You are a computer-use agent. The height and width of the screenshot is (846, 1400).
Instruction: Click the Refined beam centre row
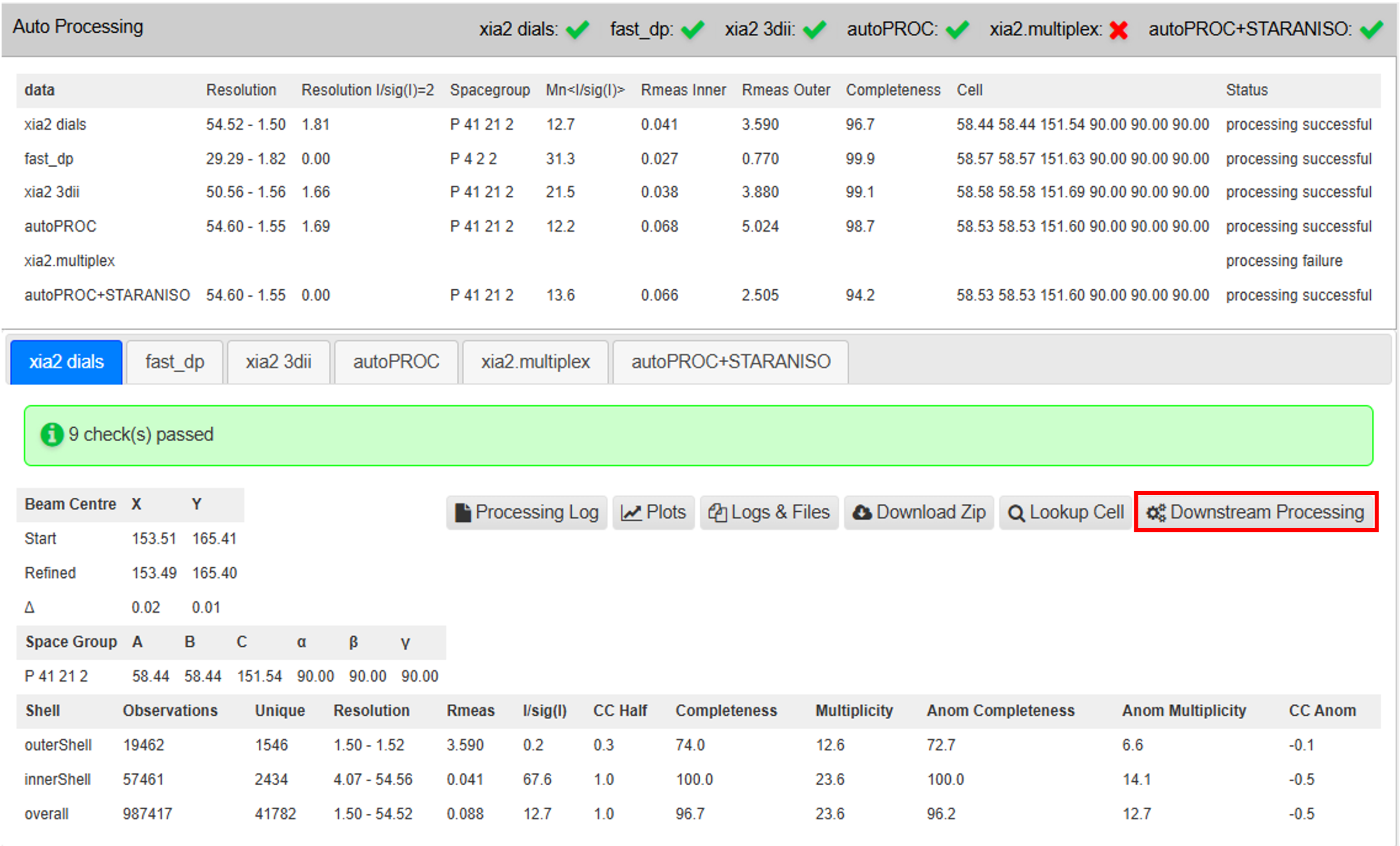pos(131,573)
